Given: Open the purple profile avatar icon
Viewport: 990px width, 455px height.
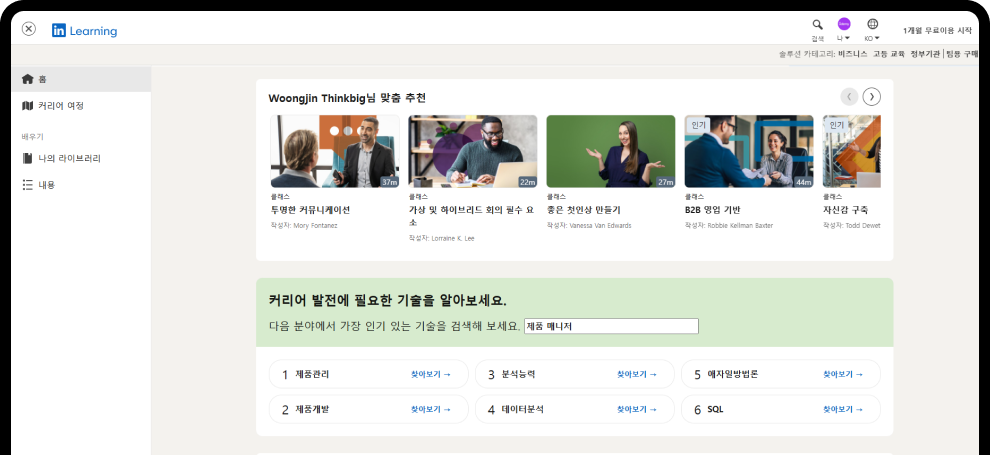Looking at the screenshot, I should (844, 24).
